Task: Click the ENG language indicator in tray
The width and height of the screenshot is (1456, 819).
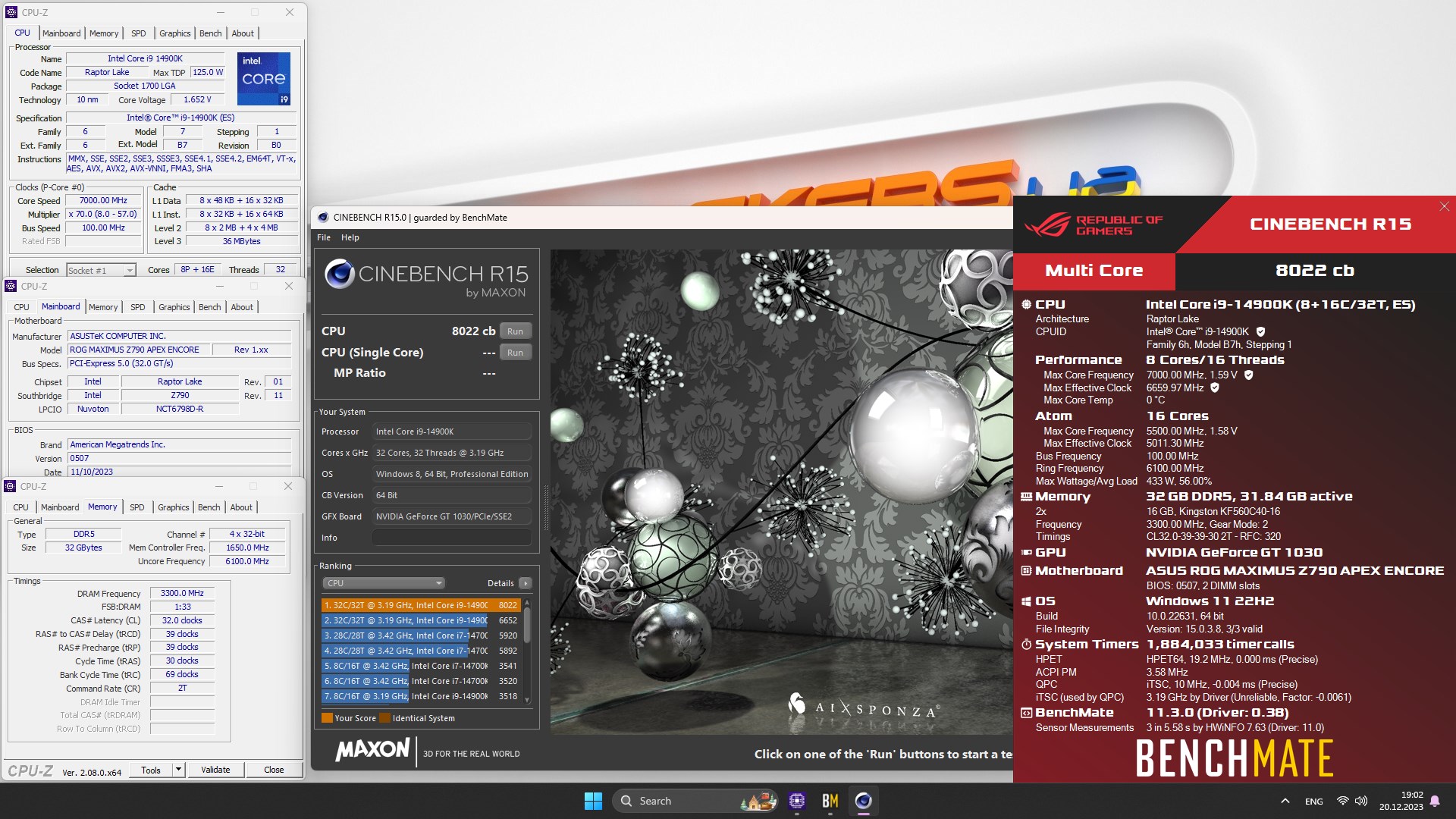Action: [x=1314, y=802]
